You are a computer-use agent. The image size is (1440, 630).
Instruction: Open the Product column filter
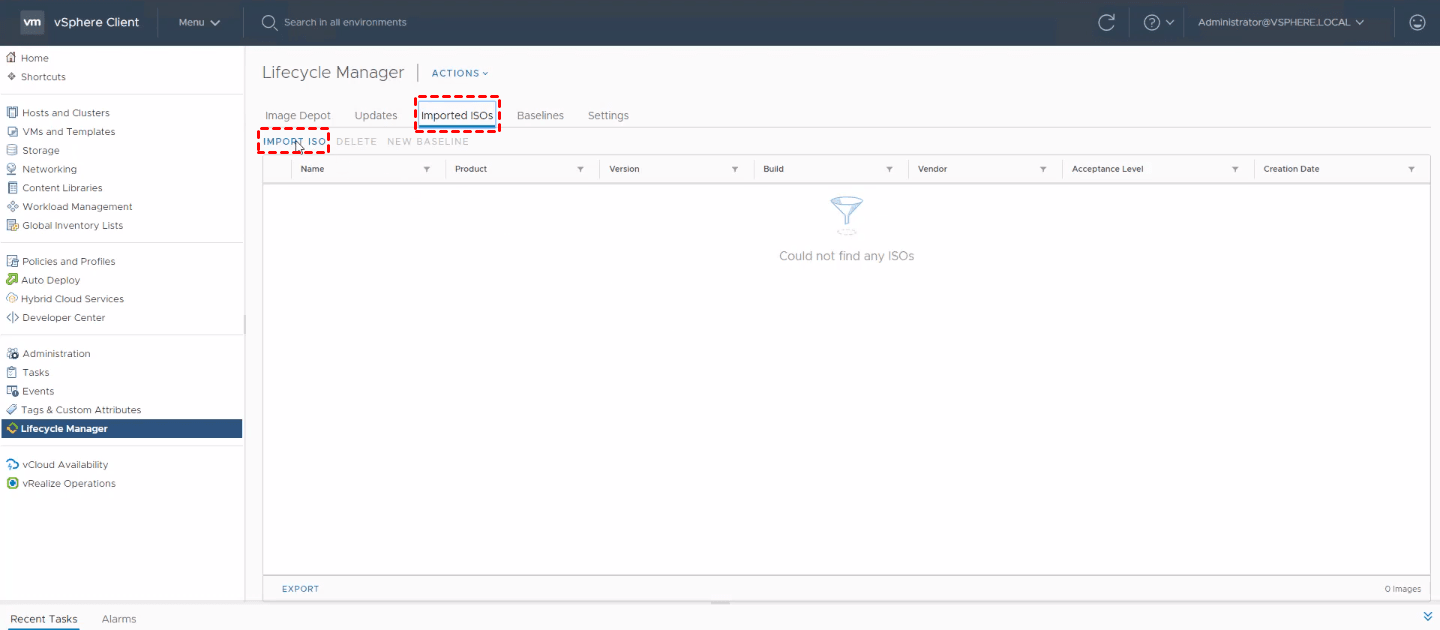click(x=580, y=170)
